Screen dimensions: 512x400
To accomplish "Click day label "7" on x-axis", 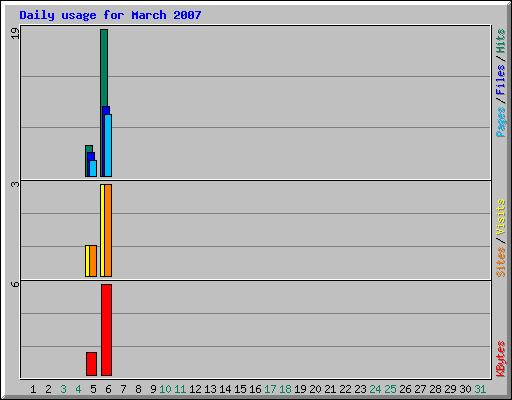I will click(123, 389).
